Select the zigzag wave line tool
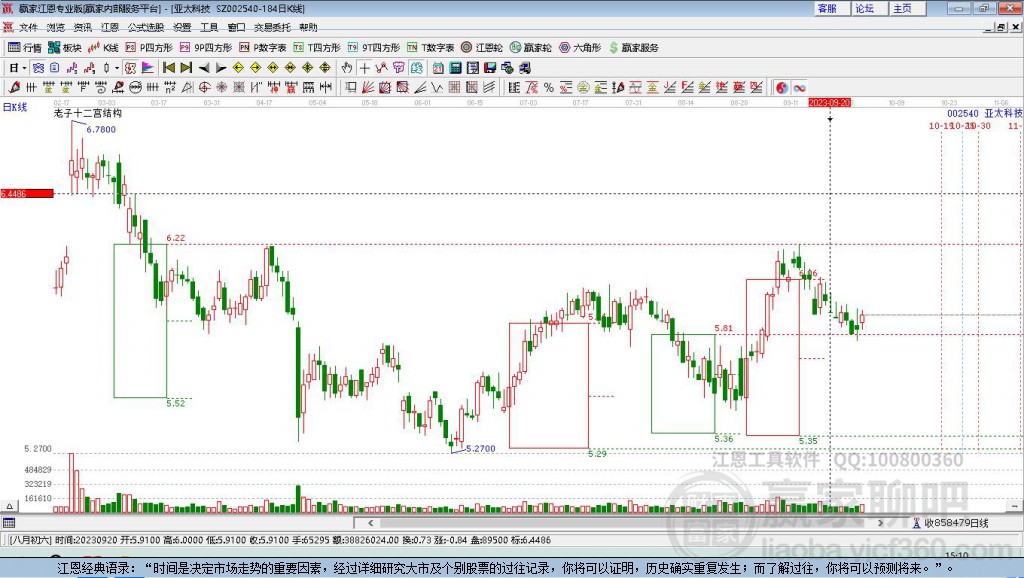 coord(437,88)
